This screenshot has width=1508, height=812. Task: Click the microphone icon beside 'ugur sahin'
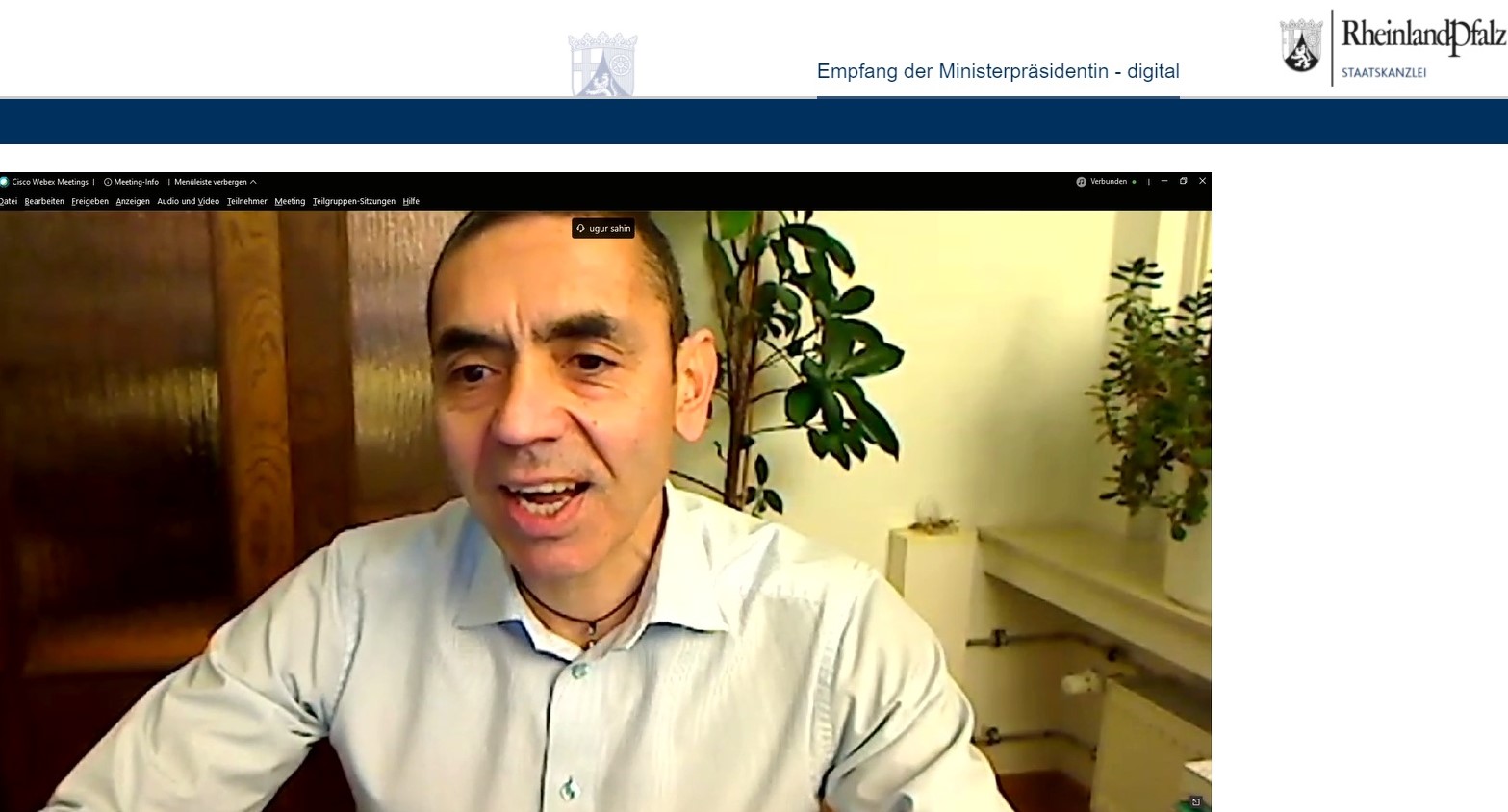pos(580,229)
